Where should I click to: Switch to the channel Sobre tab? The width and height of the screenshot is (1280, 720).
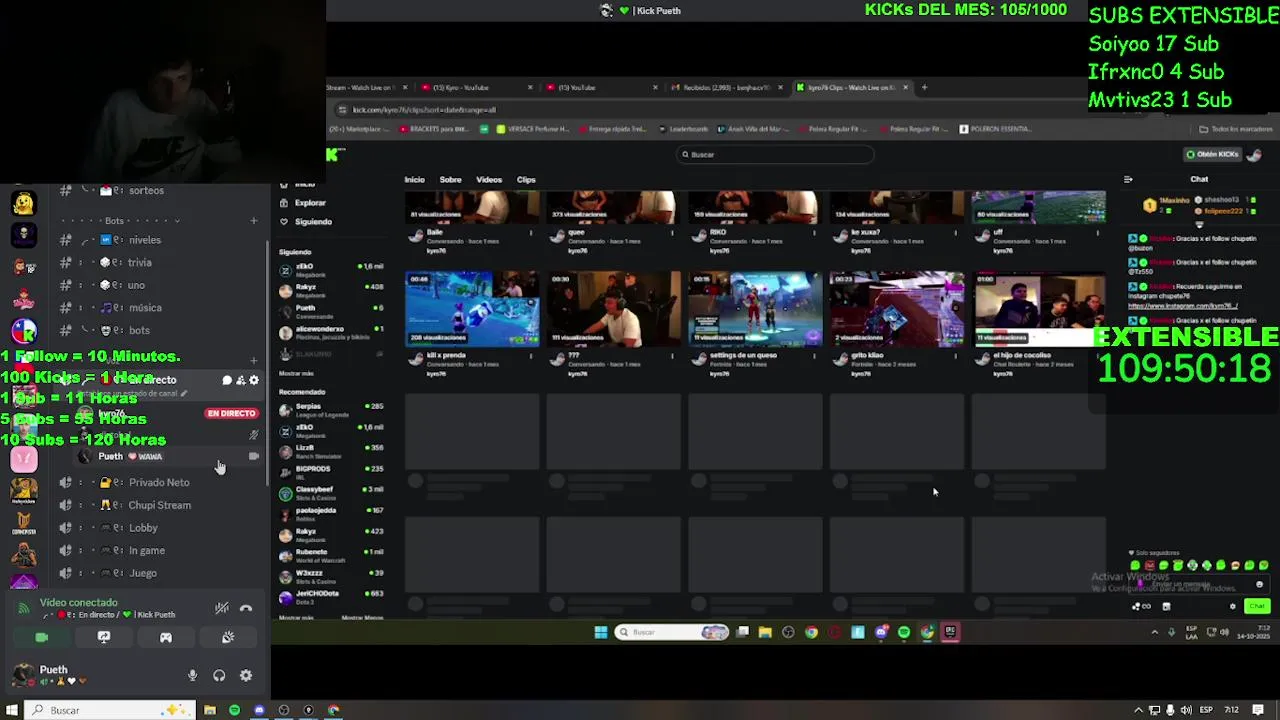450,180
